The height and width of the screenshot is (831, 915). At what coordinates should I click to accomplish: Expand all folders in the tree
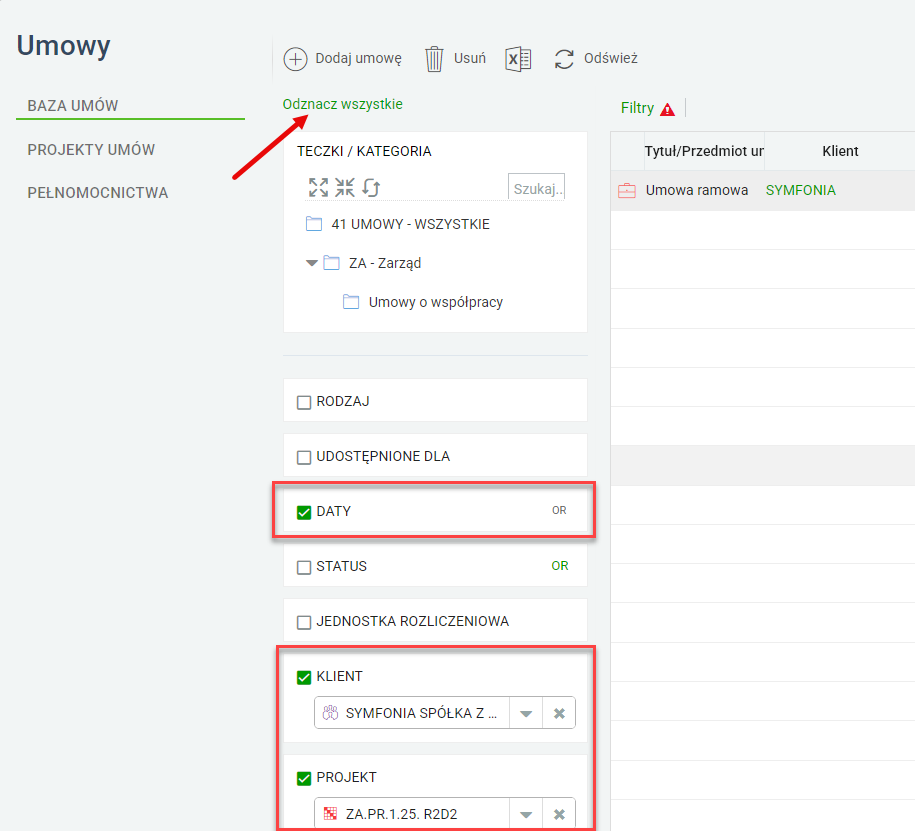pos(318,187)
